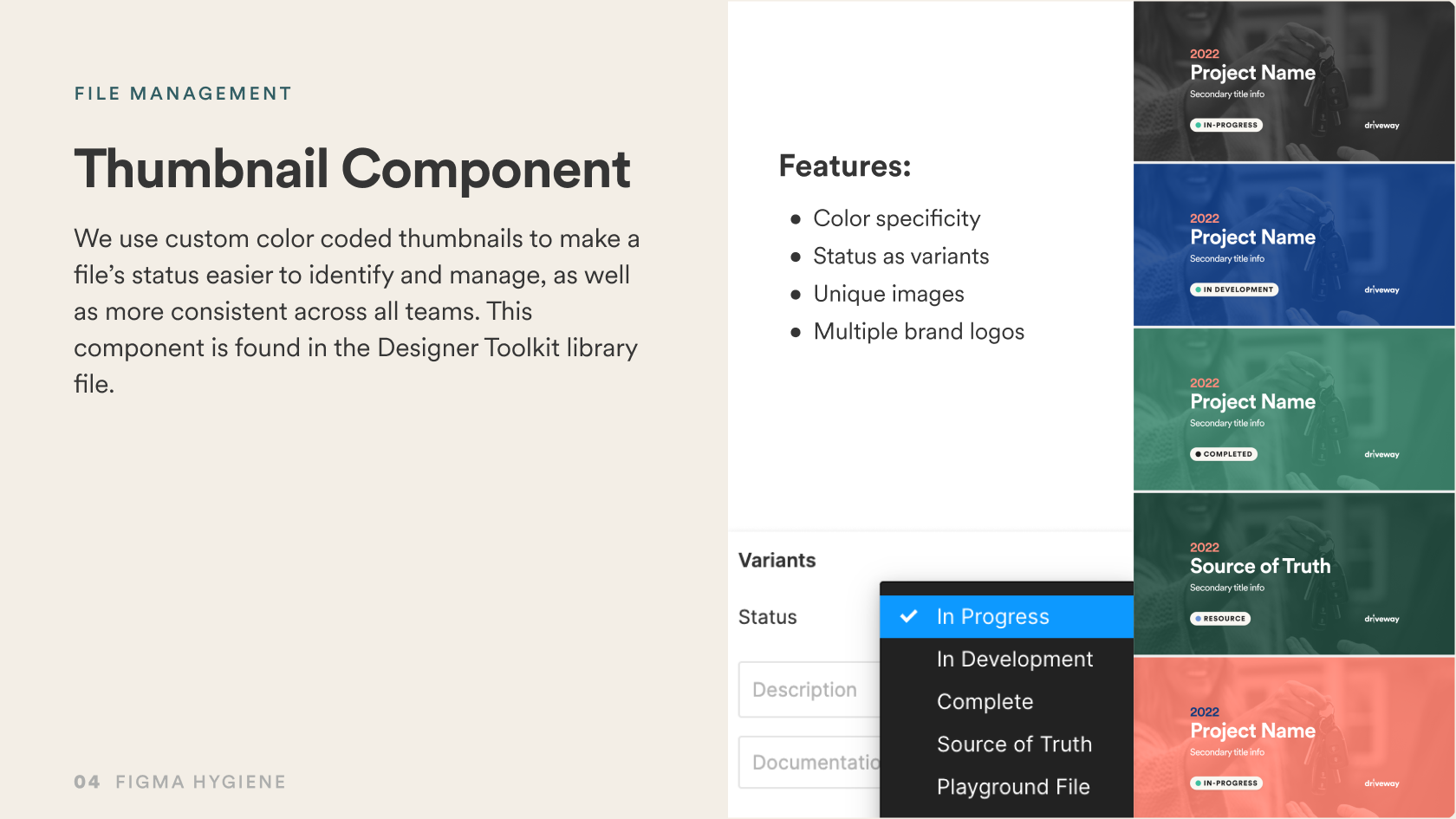Pick the Complete status option
1456x819 pixels.
[985, 702]
